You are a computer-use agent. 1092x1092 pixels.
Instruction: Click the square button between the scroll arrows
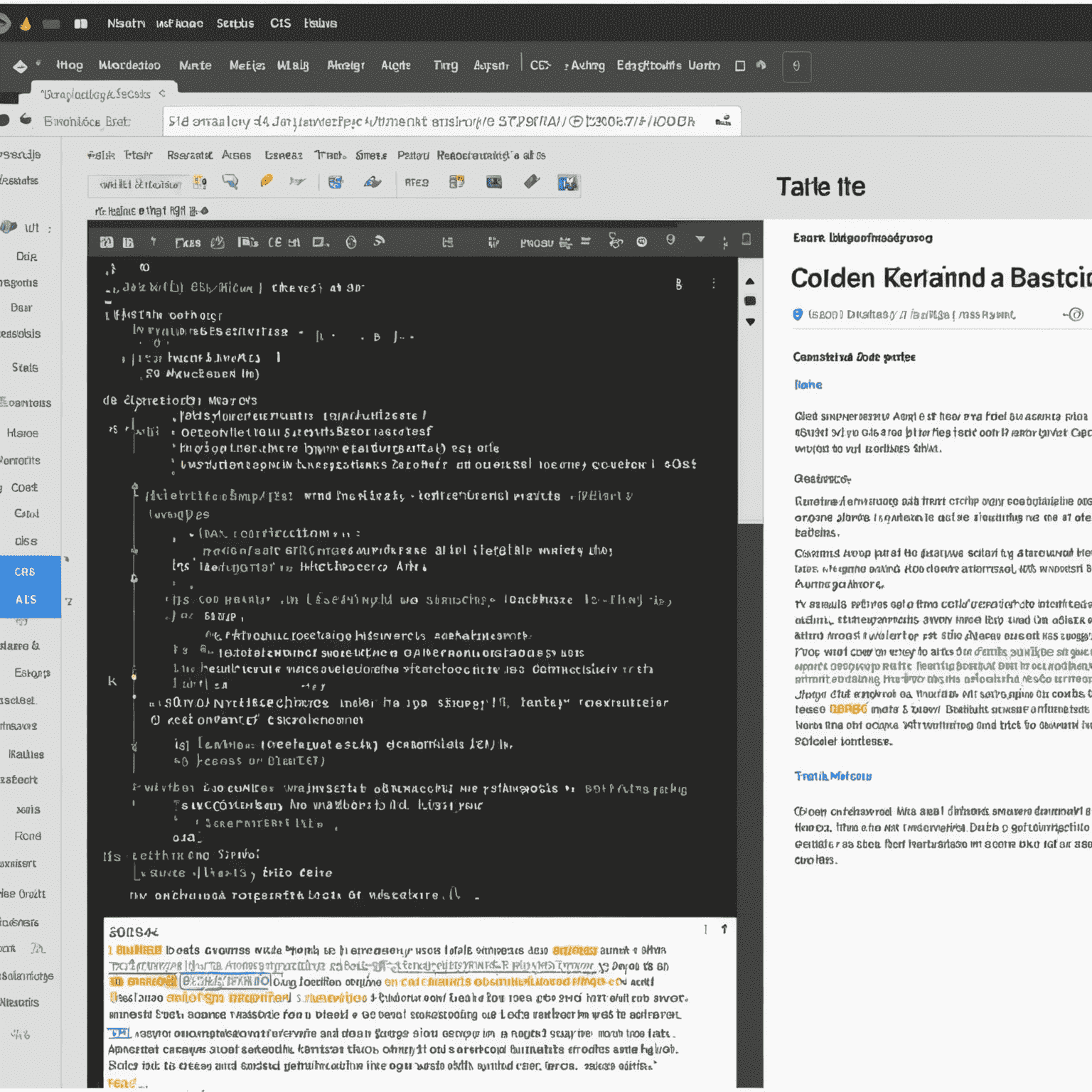pos(750,301)
